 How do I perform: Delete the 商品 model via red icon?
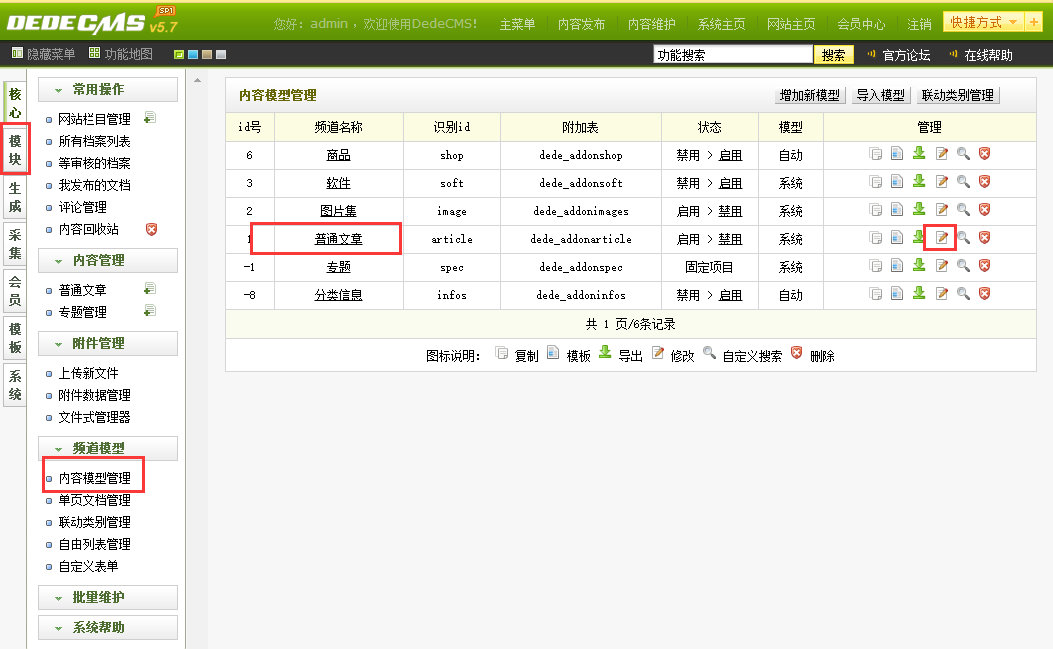[x=985, y=154]
